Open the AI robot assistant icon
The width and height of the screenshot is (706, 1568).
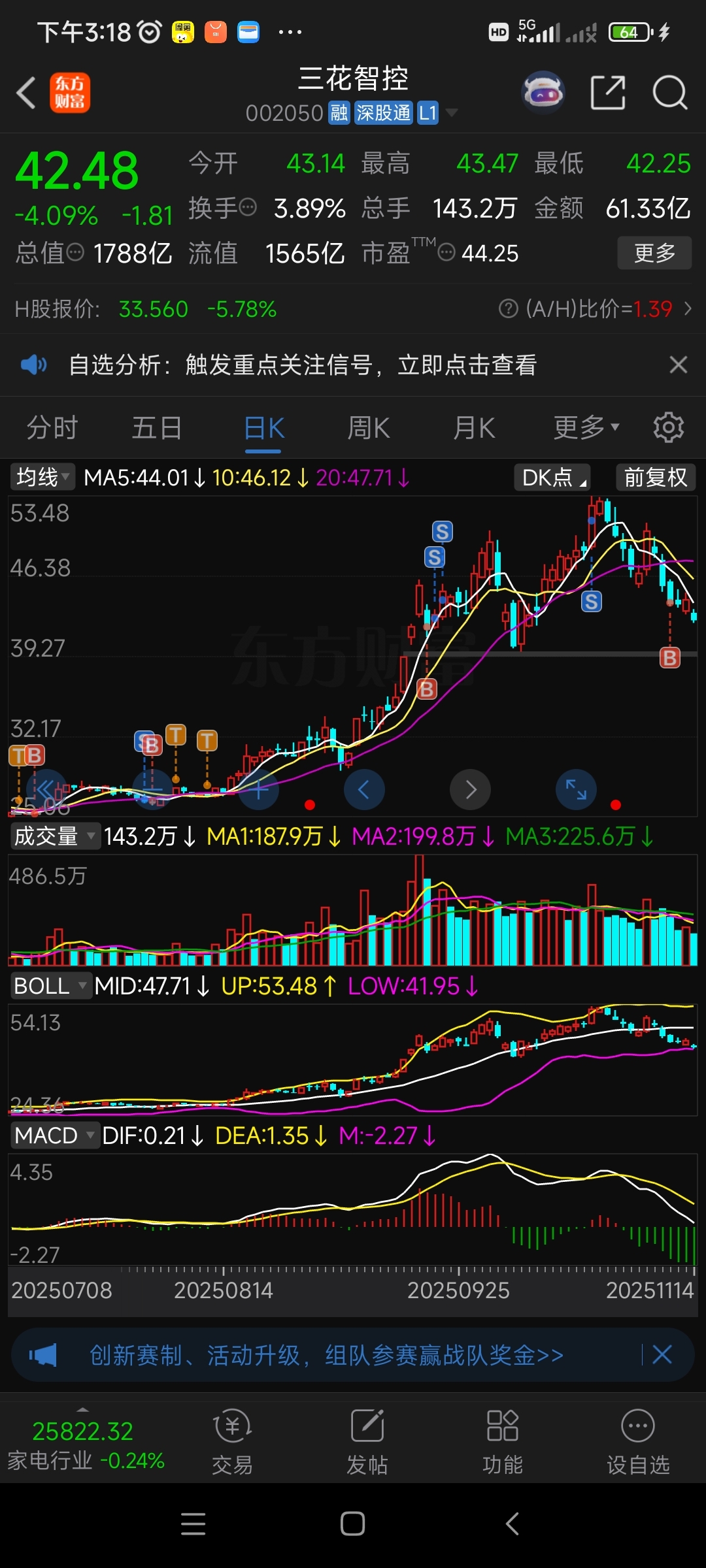543,93
